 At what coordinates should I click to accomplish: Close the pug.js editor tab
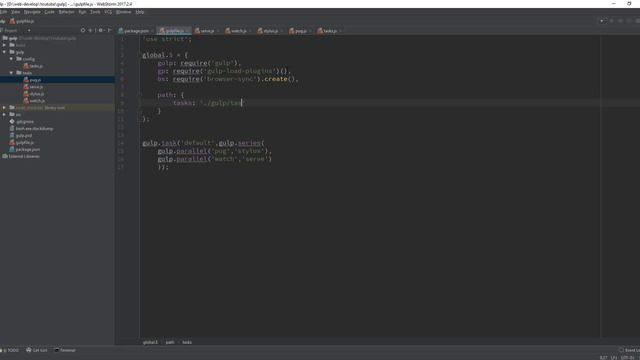311,31
